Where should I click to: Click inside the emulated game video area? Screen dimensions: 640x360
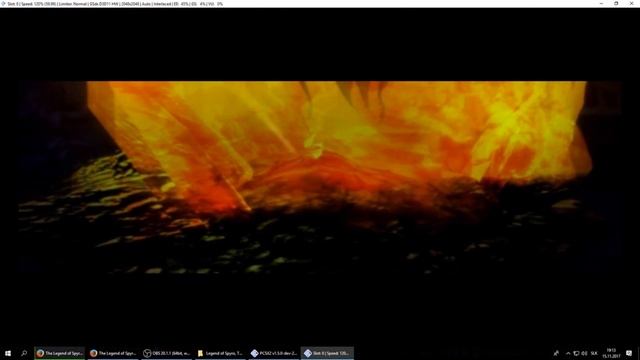point(320,177)
